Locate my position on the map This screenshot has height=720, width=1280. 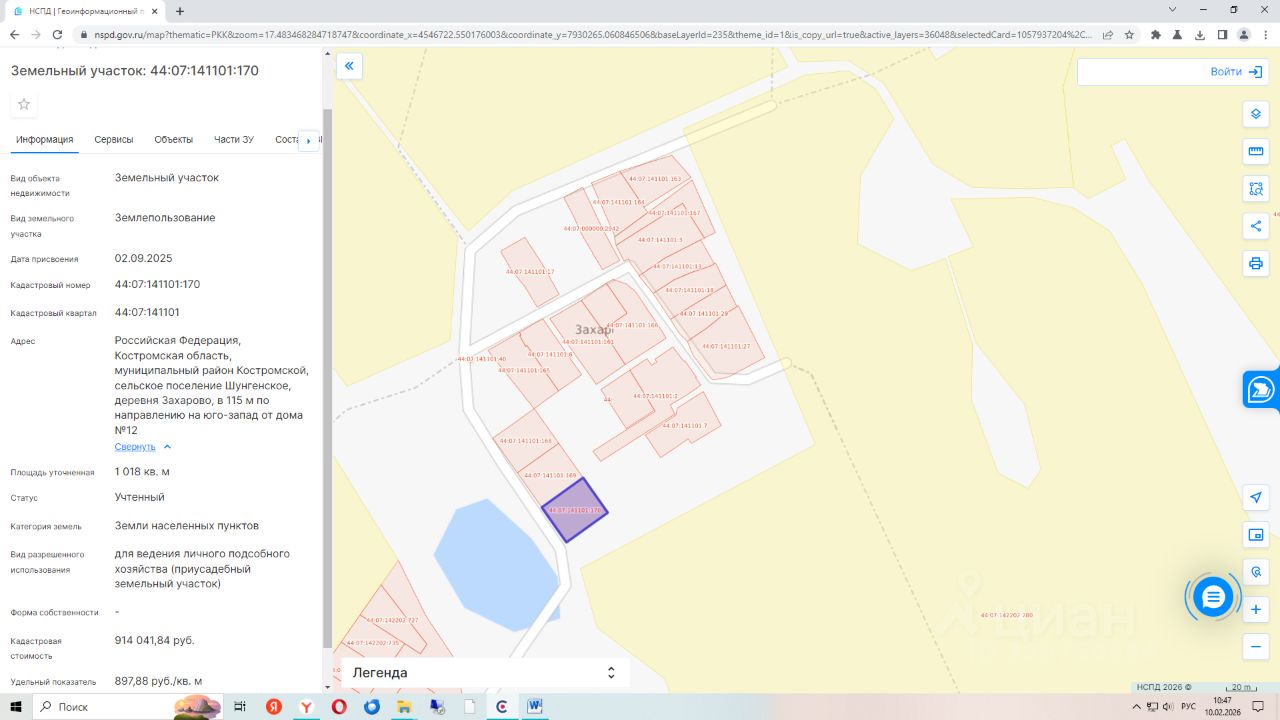click(1256, 497)
